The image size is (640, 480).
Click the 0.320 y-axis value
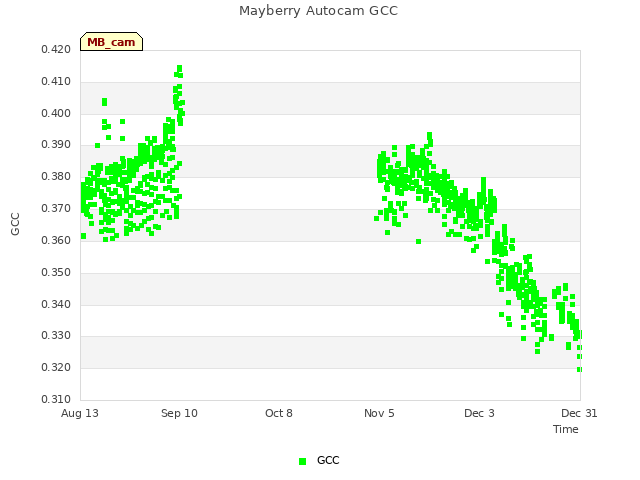tap(56, 367)
